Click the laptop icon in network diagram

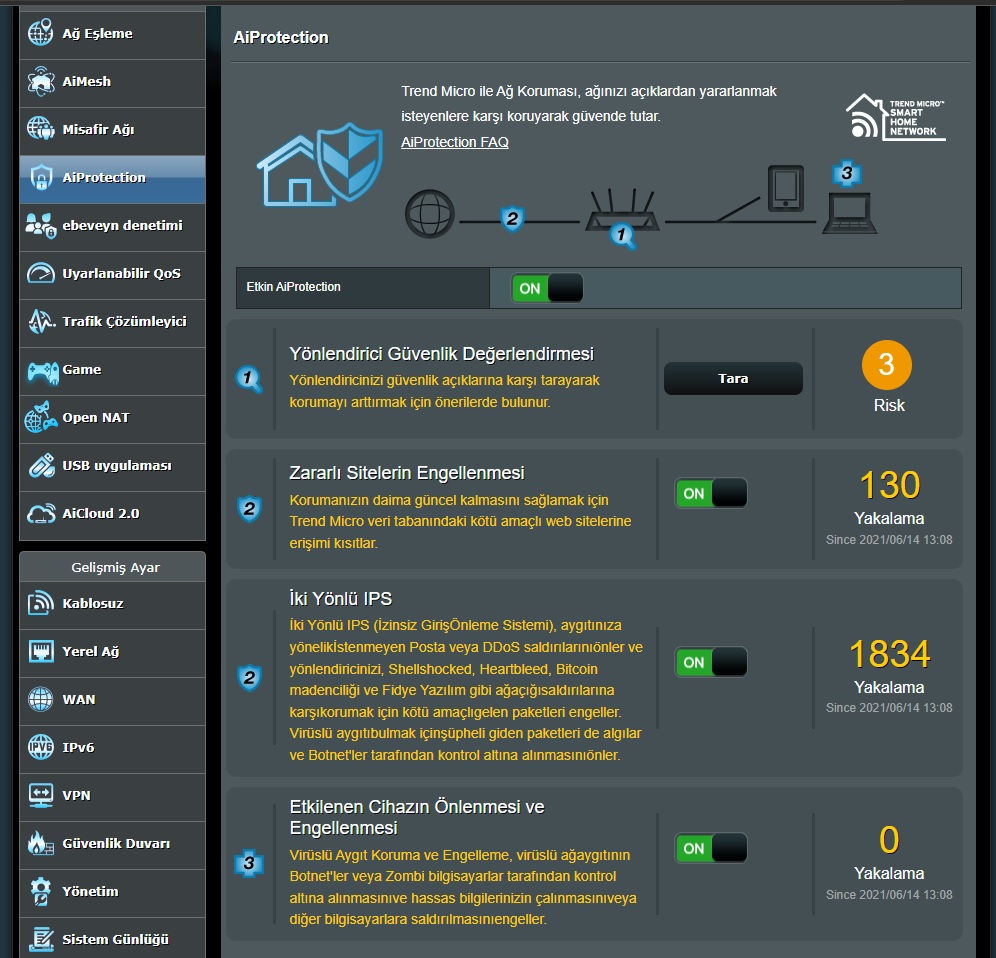pyautogui.click(x=849, y=212)
